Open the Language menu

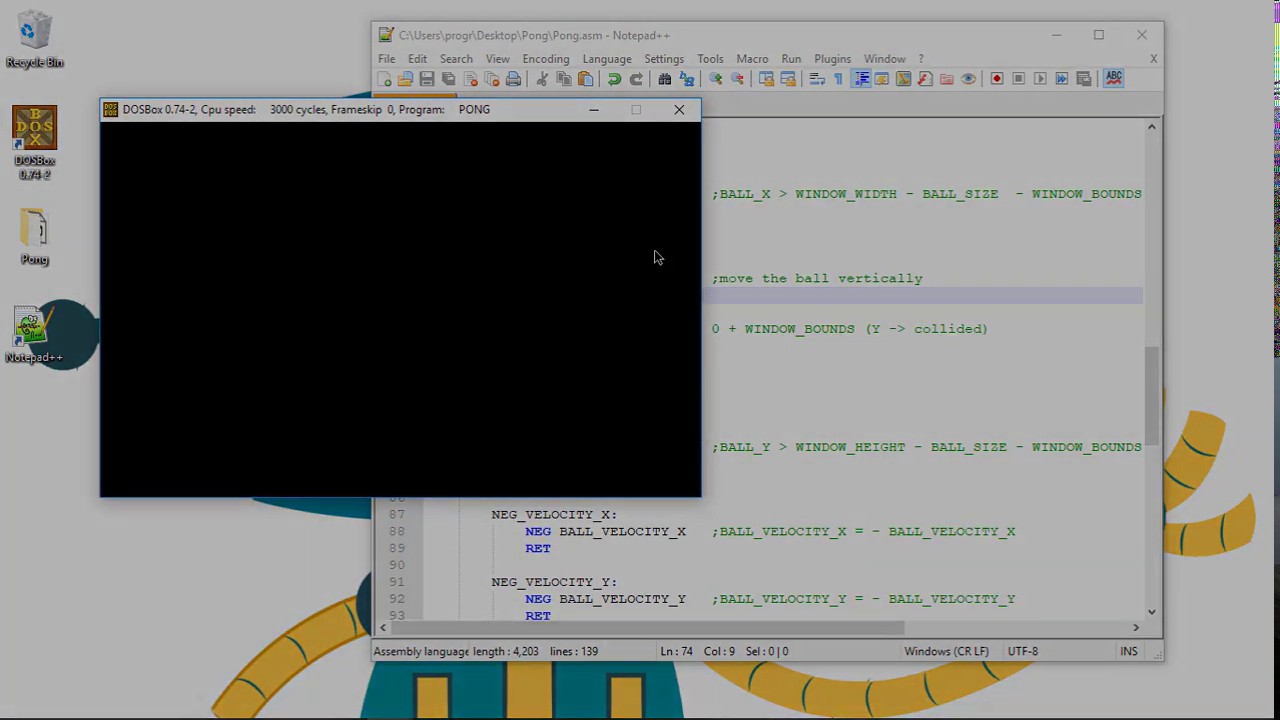pyautogui.click(x=607, y=59)
